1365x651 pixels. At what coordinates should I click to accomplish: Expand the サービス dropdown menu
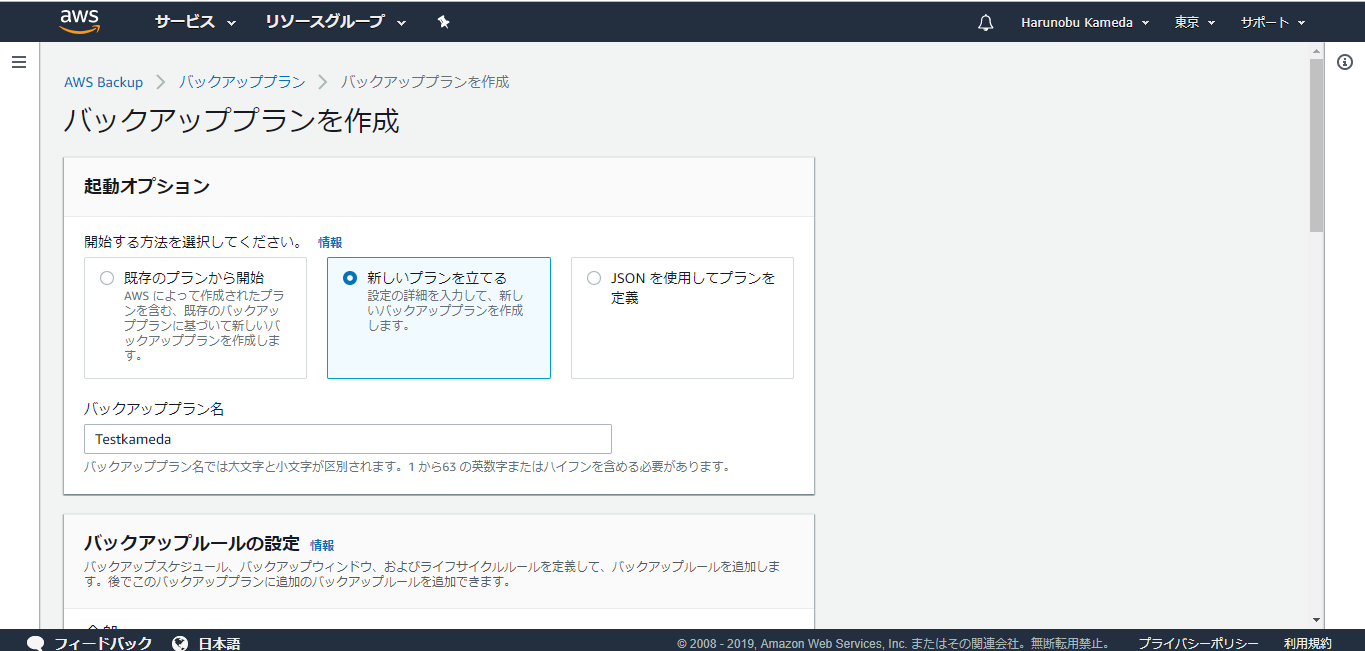tap(196, 22)
